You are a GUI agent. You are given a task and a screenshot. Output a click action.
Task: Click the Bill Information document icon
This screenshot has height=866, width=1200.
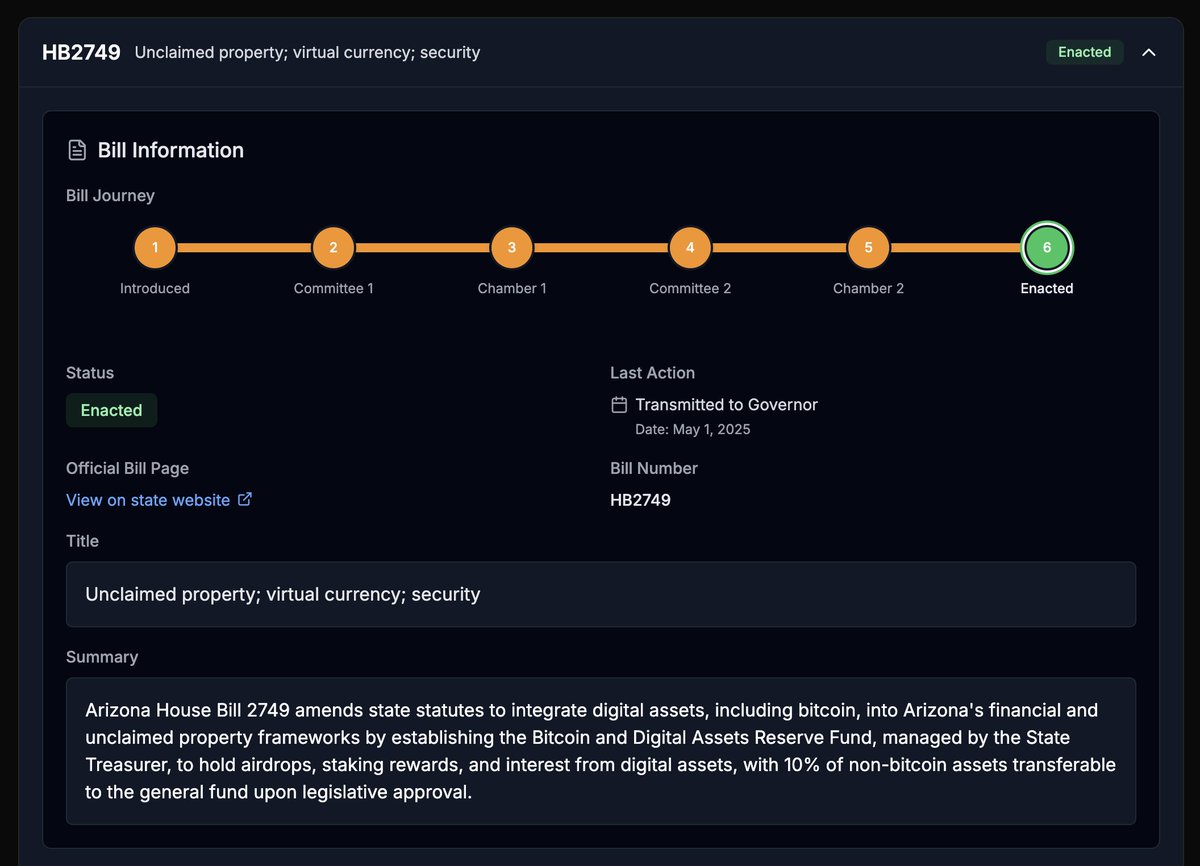point(77,149)
